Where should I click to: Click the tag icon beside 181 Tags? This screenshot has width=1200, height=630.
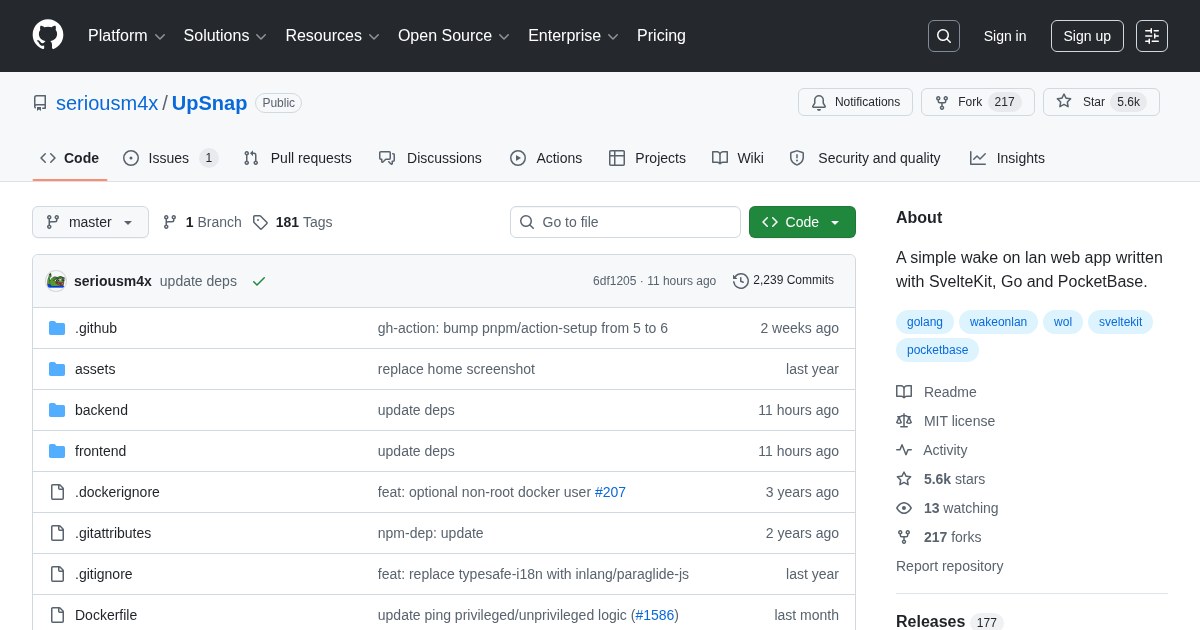pos(260,222)
